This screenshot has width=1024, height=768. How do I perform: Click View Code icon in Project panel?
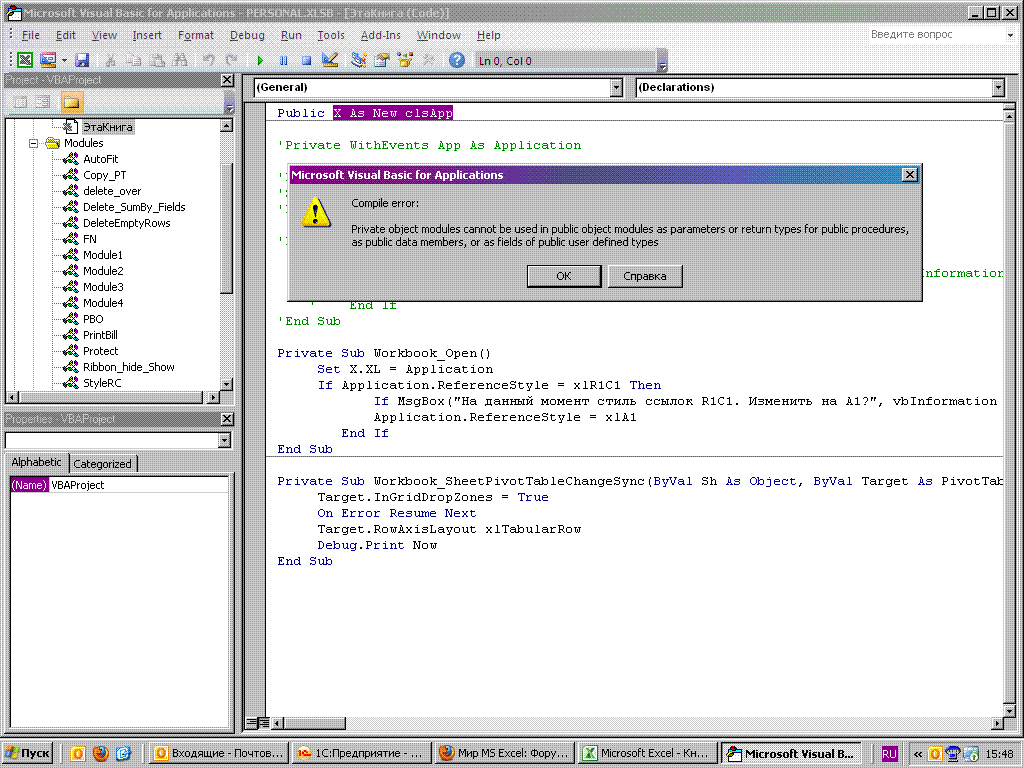(x=21, y=102)
